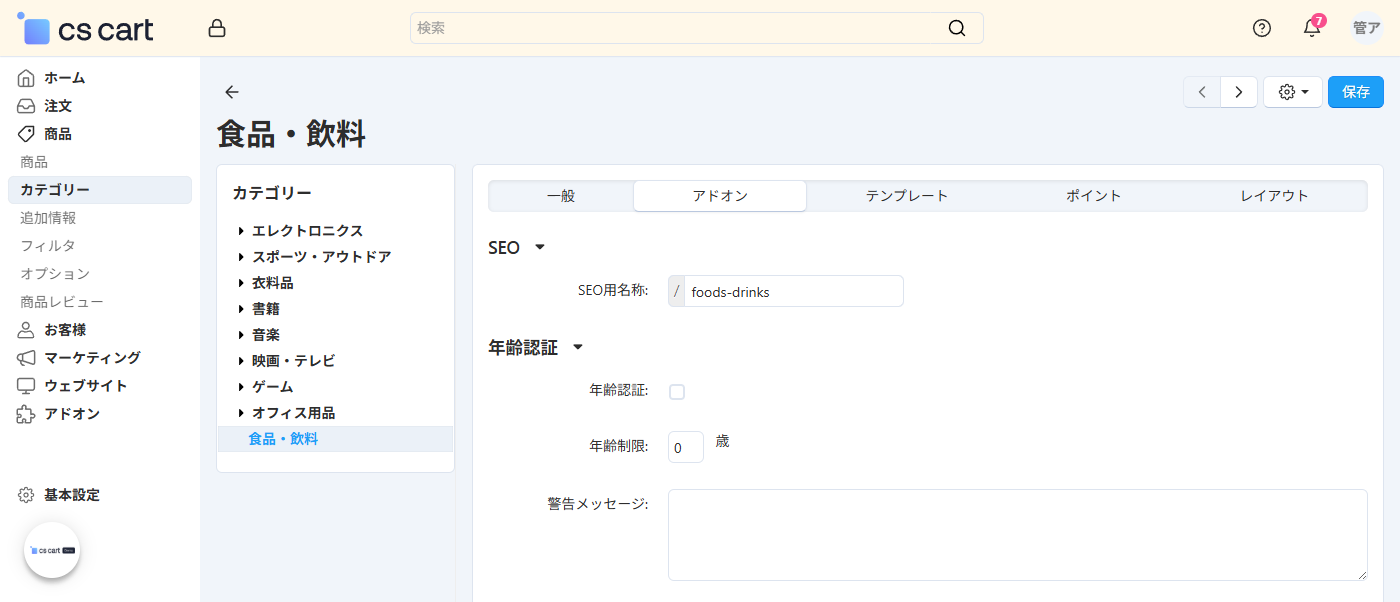Open the ホーム sidebar icon
Screen dimensions: 1400x602
click(26, 77)
